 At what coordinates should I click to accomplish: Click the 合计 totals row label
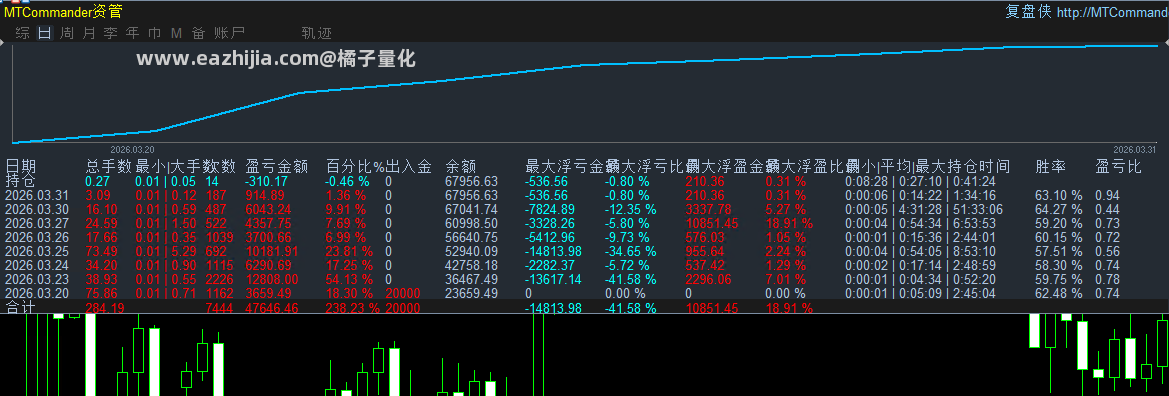[x=21, y=307]
